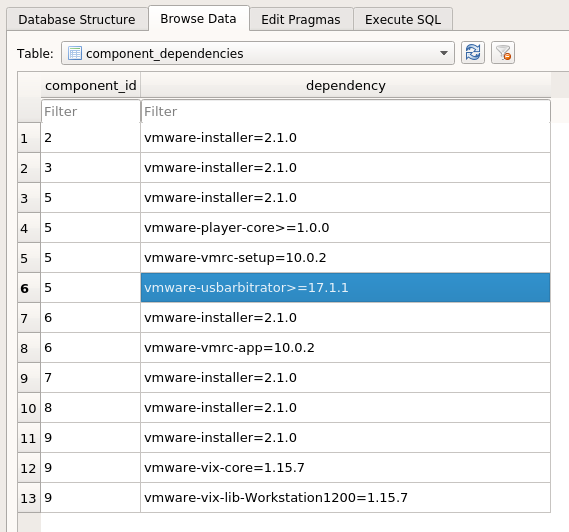This screenshot has width=569, height=532.
Task: Select row header number 4
Action: pos(29,228)
